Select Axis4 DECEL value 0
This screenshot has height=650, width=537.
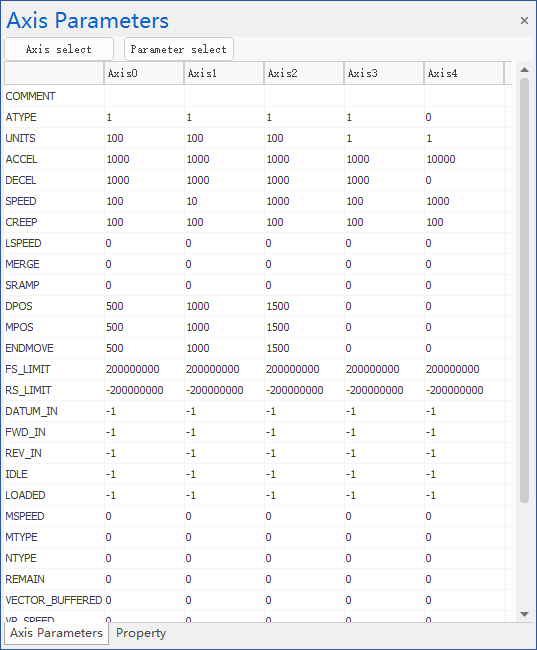[x=428, y=180]
